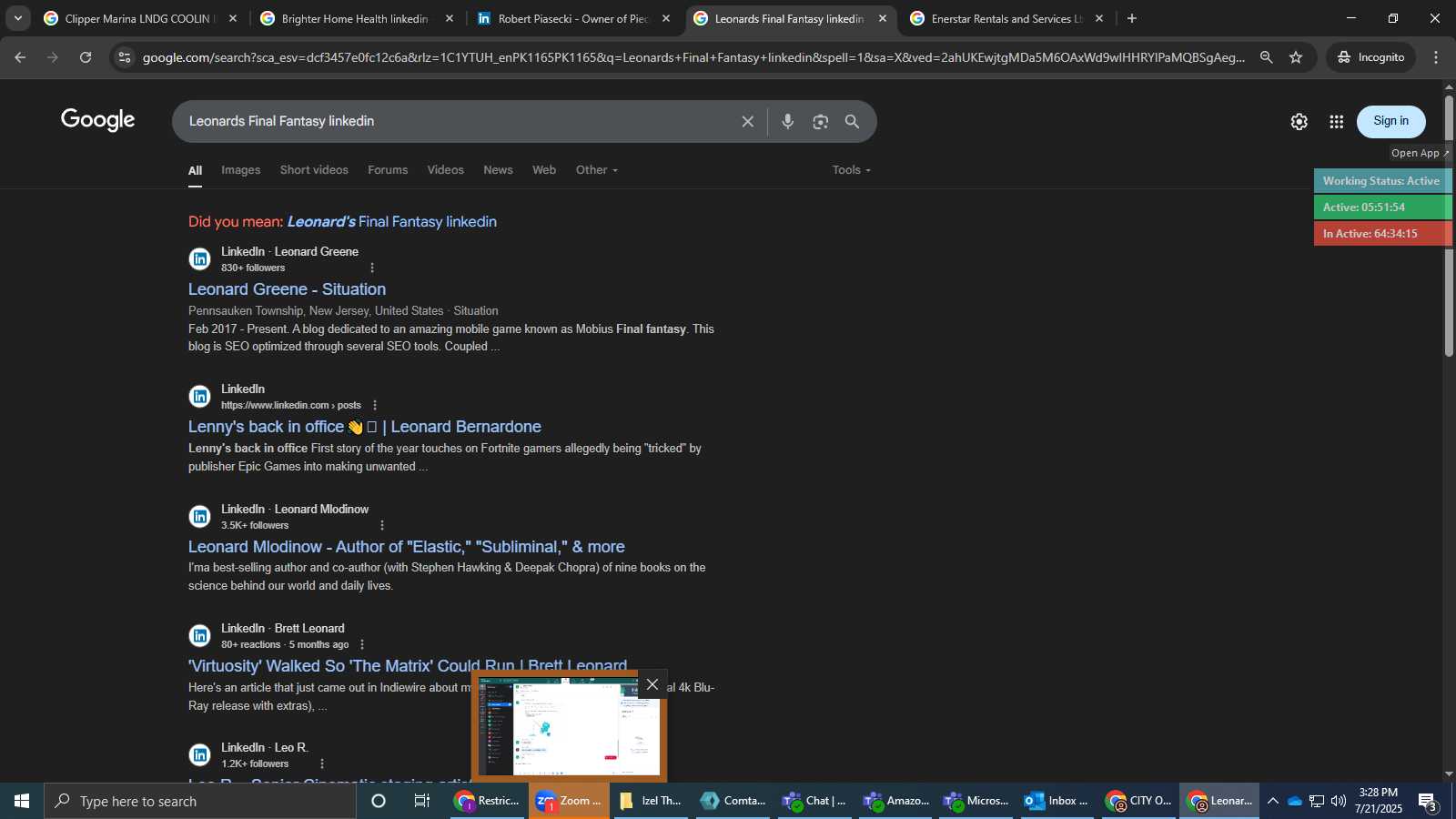Open options for Leo R. result

tap(321, 763)
